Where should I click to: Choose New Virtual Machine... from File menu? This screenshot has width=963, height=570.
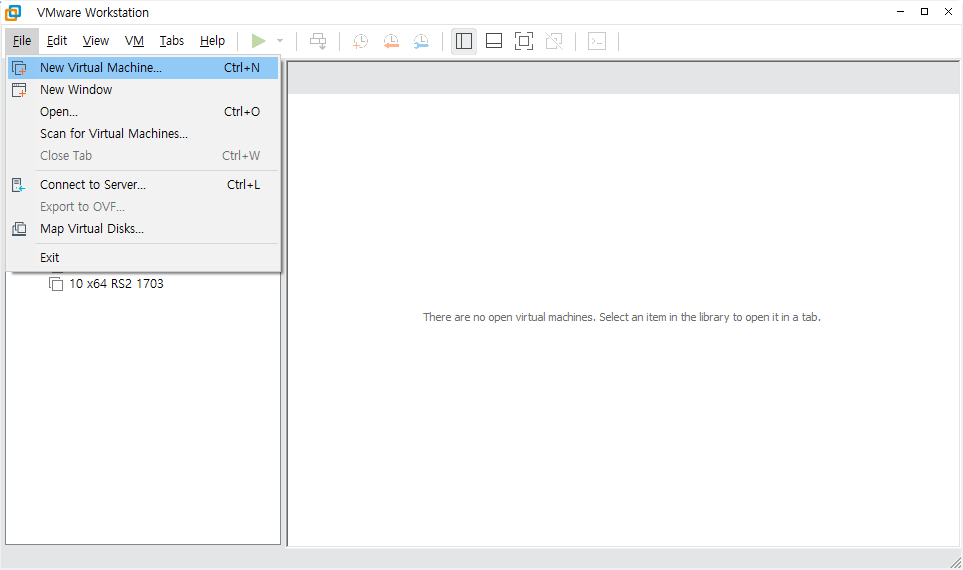point(143,68)
